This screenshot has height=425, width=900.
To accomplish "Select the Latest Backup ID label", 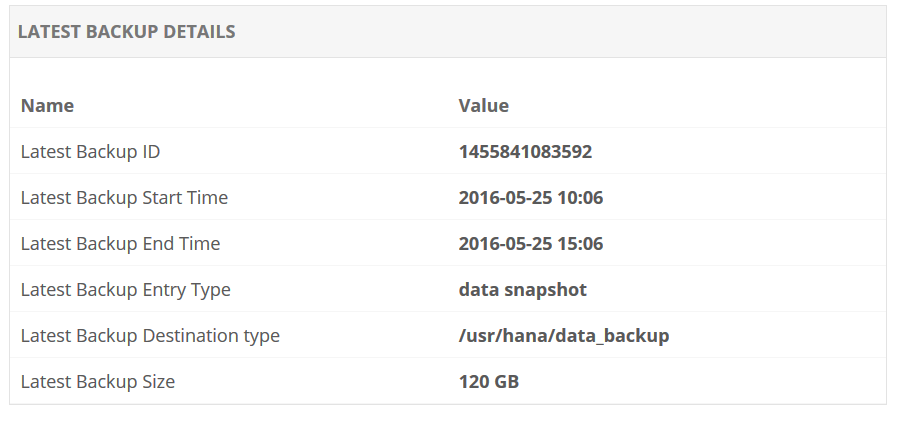I will (90, 152).
